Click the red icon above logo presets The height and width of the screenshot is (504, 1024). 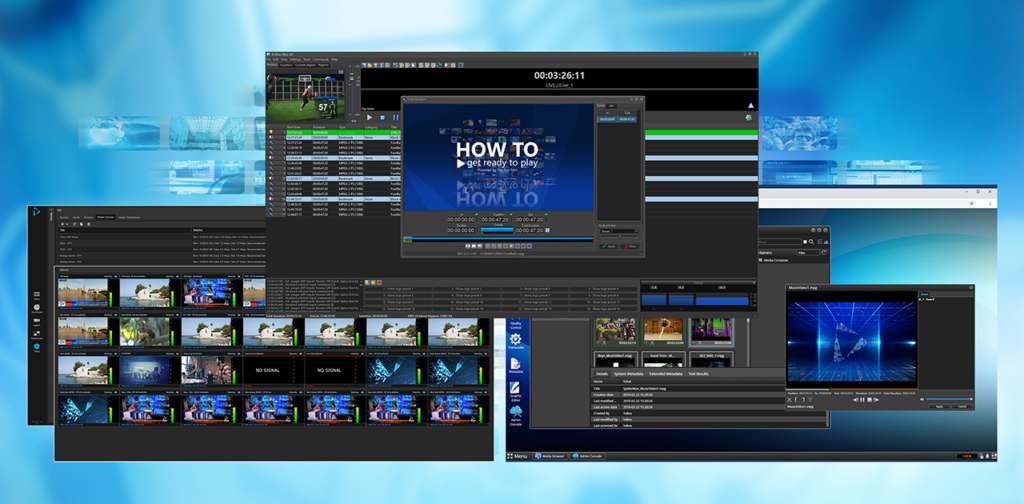click(379, 282)
